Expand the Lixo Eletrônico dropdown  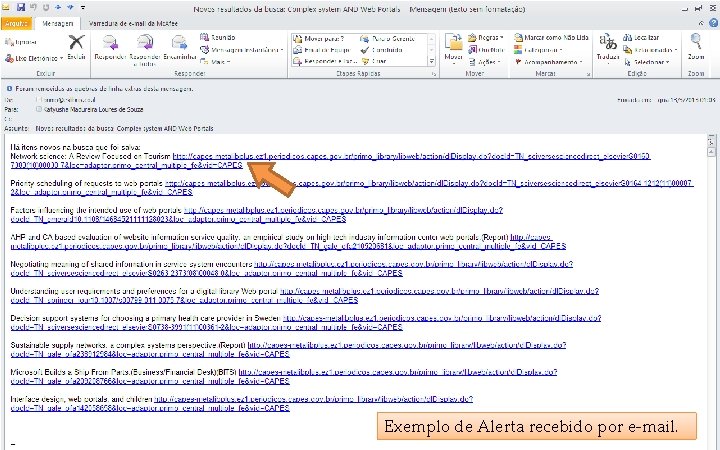(x=34, y=58)
